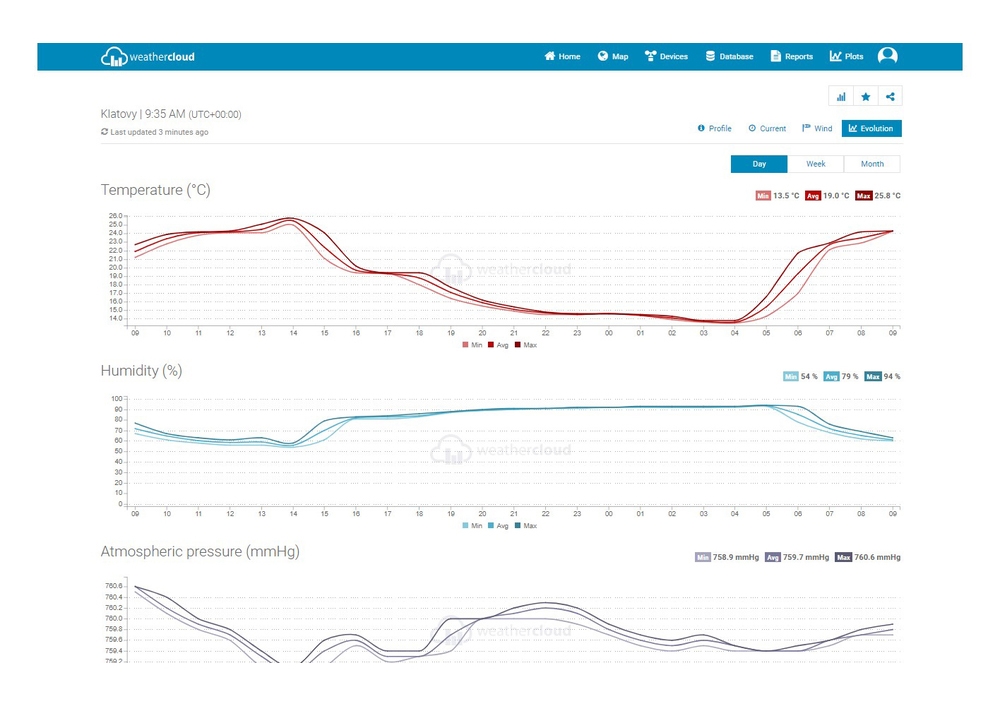The height and width of the screenshot is (706, 1000).
Task: Click the share icon button
Action: (890, 97)
